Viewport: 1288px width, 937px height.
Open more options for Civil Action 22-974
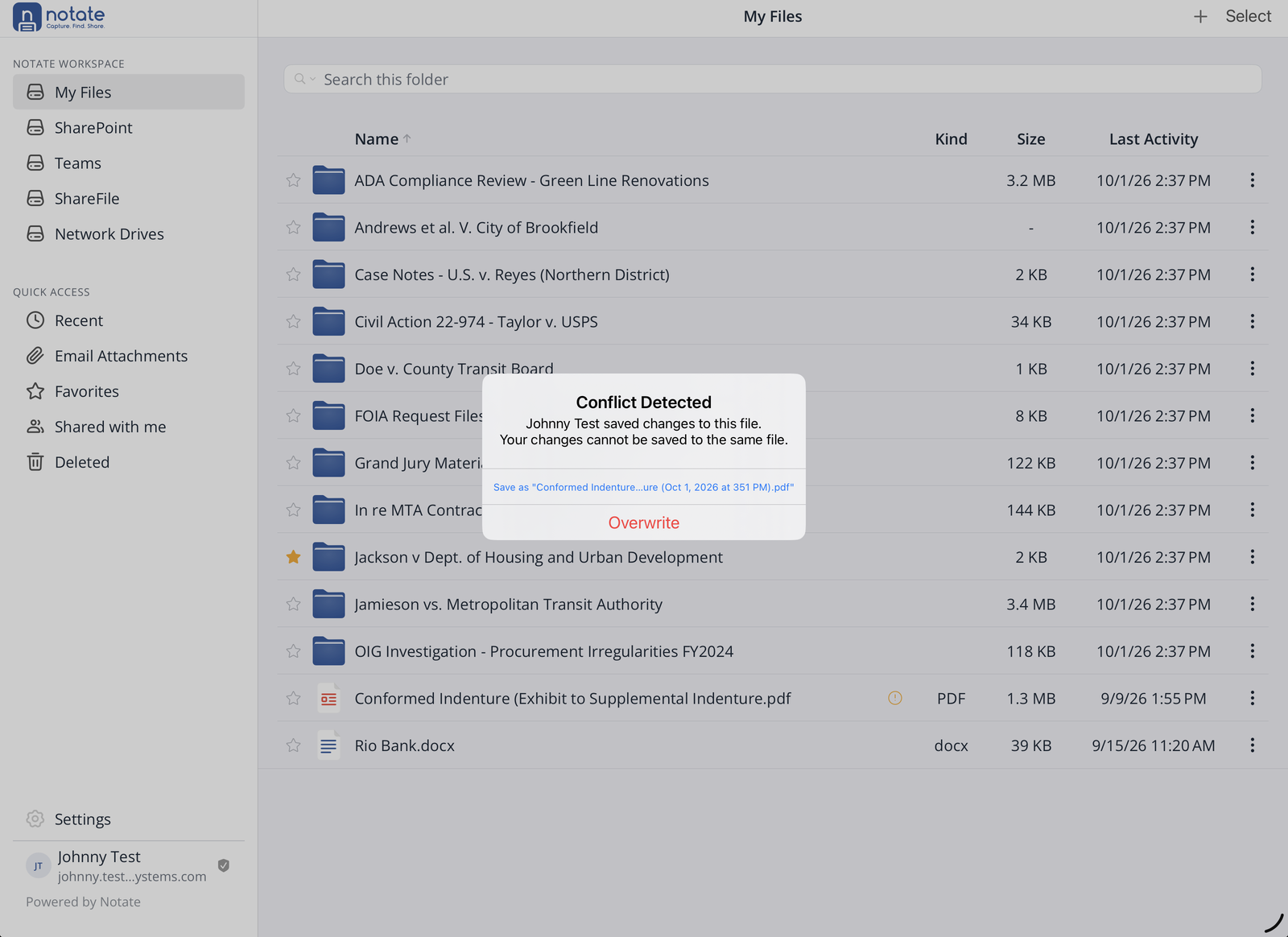click(1252, 321)
